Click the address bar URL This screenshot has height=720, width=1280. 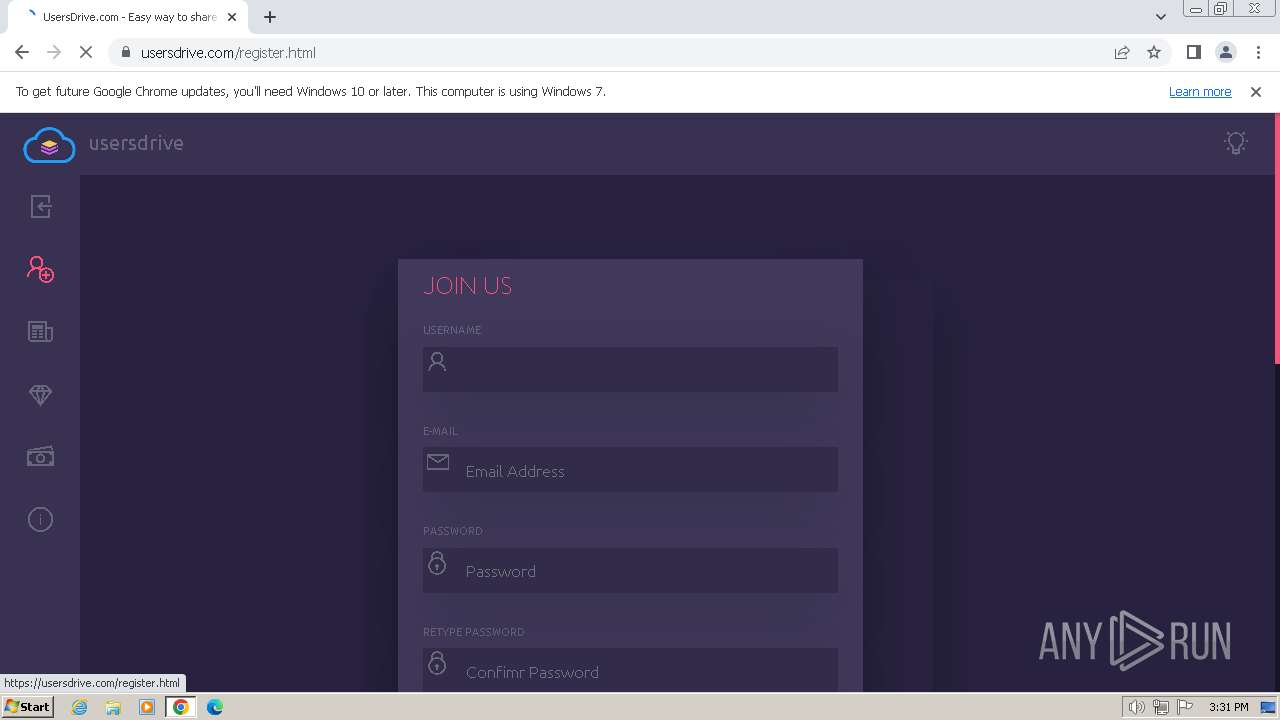click(228, 53)
